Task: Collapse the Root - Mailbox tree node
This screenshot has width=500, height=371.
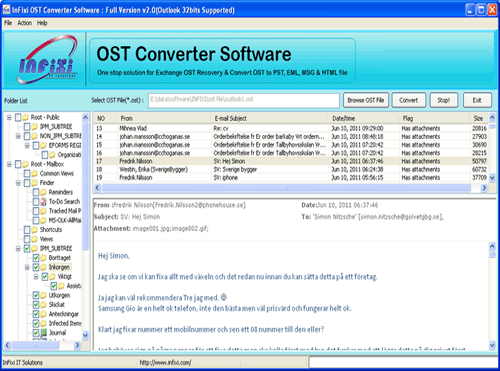Action: click(9, 164)
